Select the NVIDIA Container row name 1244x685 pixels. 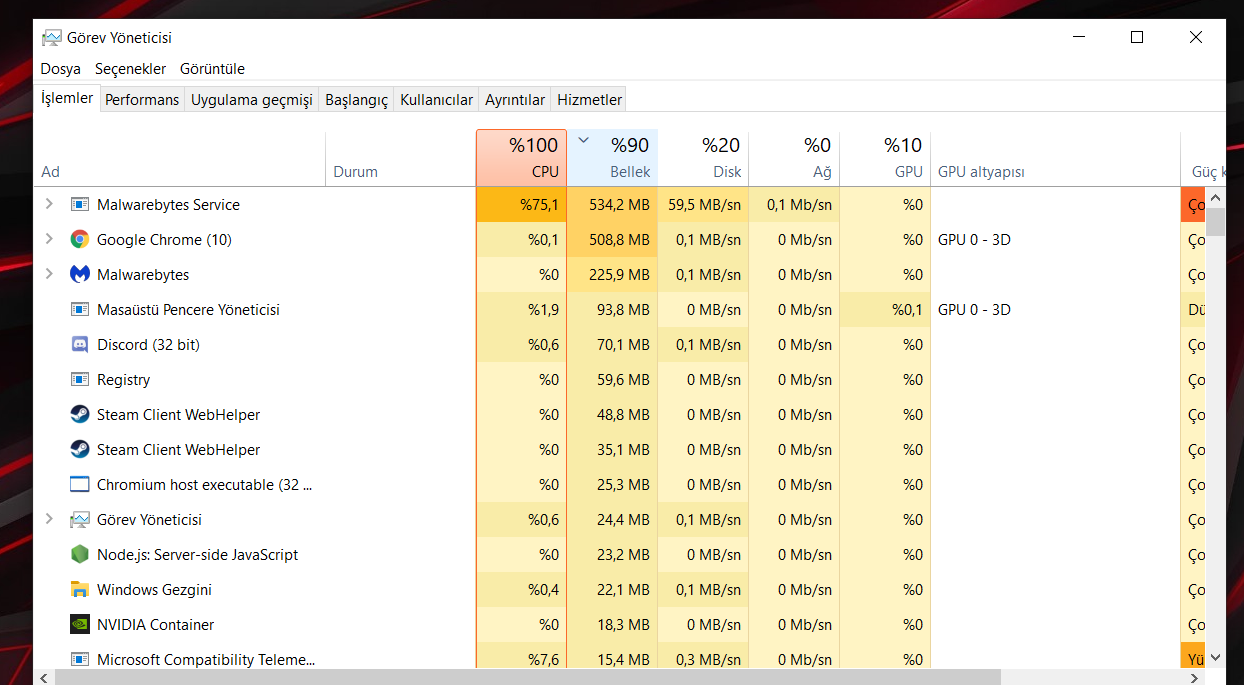[155, 625]
